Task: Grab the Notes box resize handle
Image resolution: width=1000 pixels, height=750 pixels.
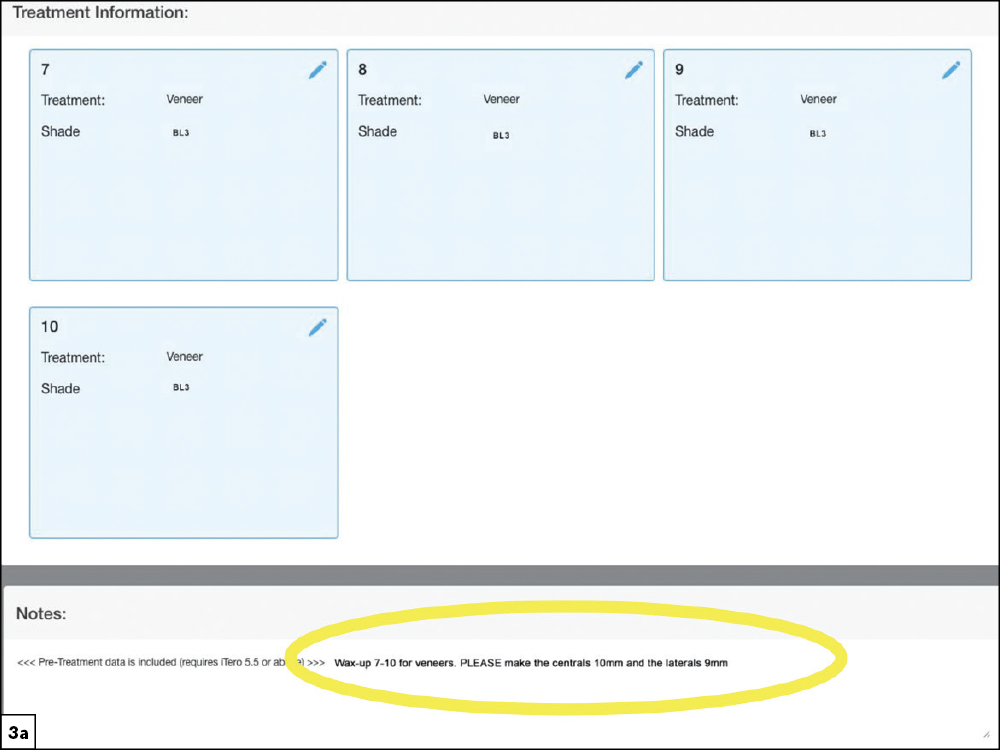Action: (x=987, y=735)
